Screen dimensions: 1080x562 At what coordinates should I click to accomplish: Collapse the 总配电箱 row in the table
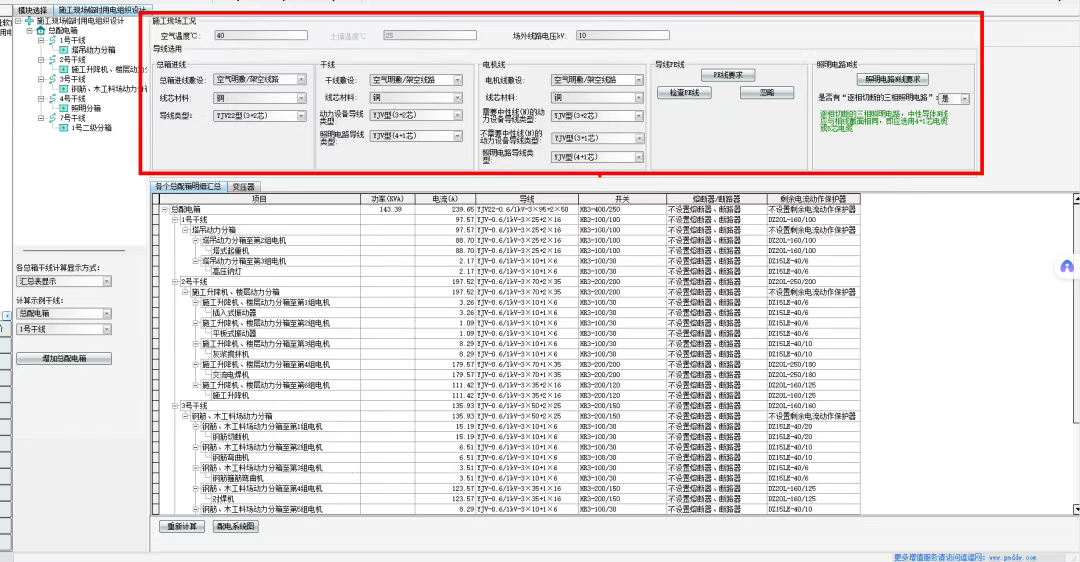[x=165, y=210]
